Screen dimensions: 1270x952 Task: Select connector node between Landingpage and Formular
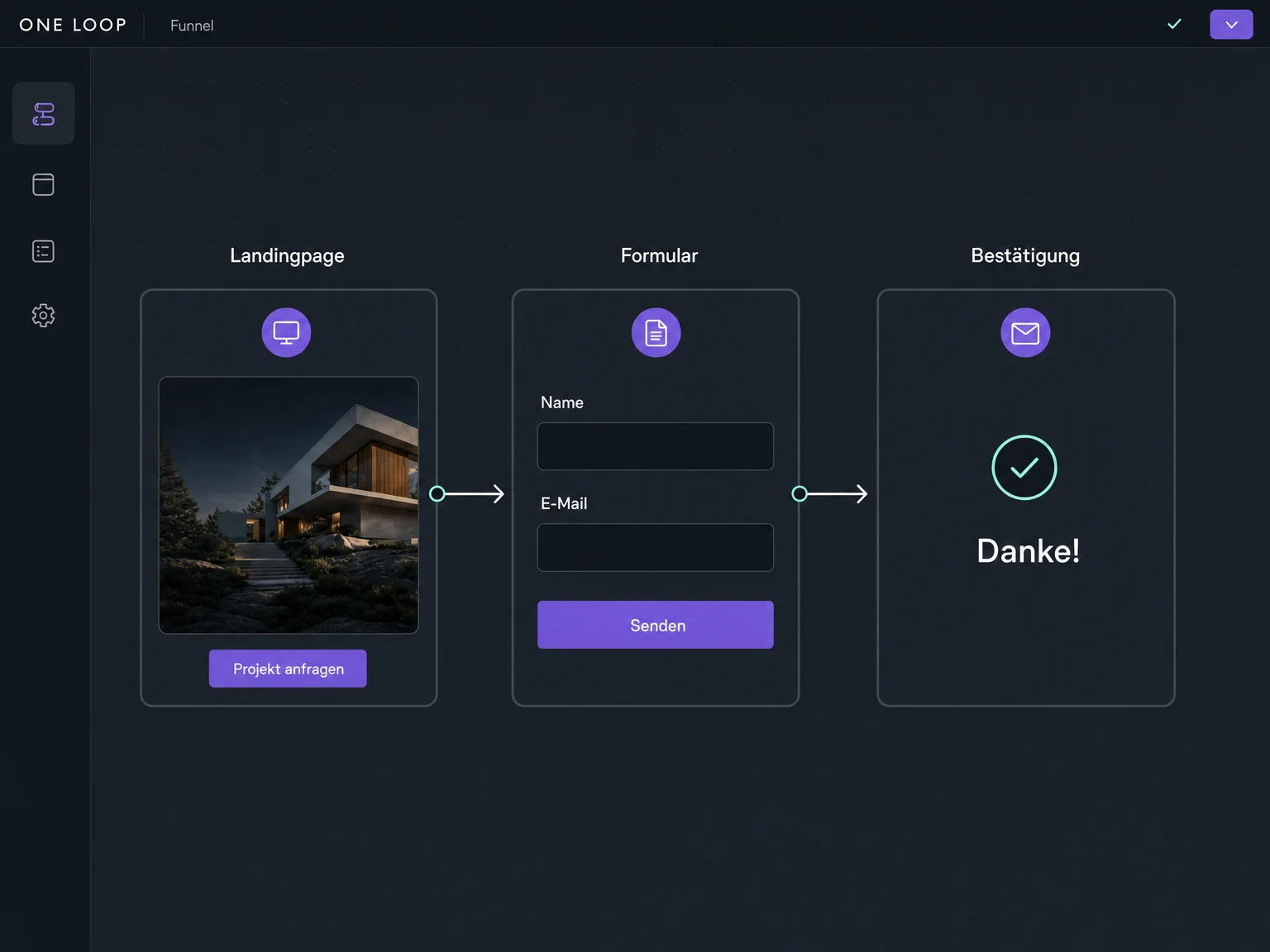[x=437, y=494]
